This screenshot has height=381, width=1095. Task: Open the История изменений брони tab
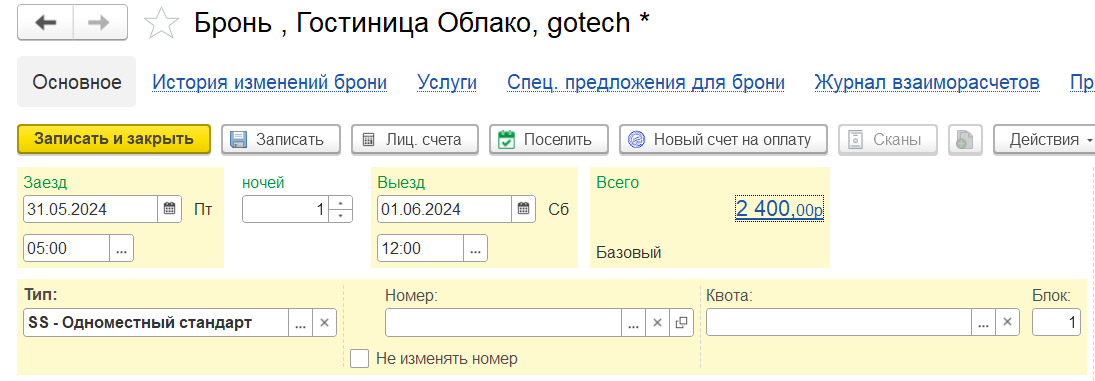click(270, 82)
